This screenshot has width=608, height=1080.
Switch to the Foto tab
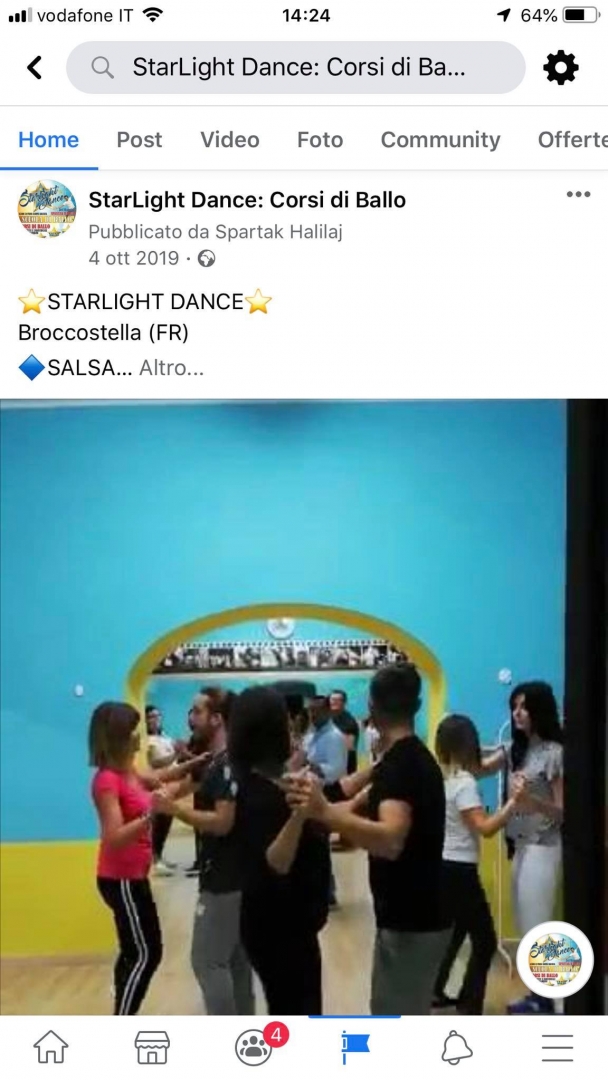pos(320,140)
